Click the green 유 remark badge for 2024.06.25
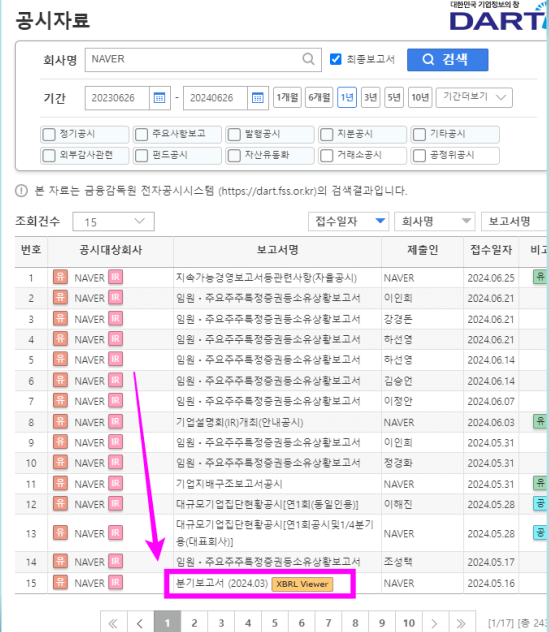The image size is (549, 632). tap(540, 277)
